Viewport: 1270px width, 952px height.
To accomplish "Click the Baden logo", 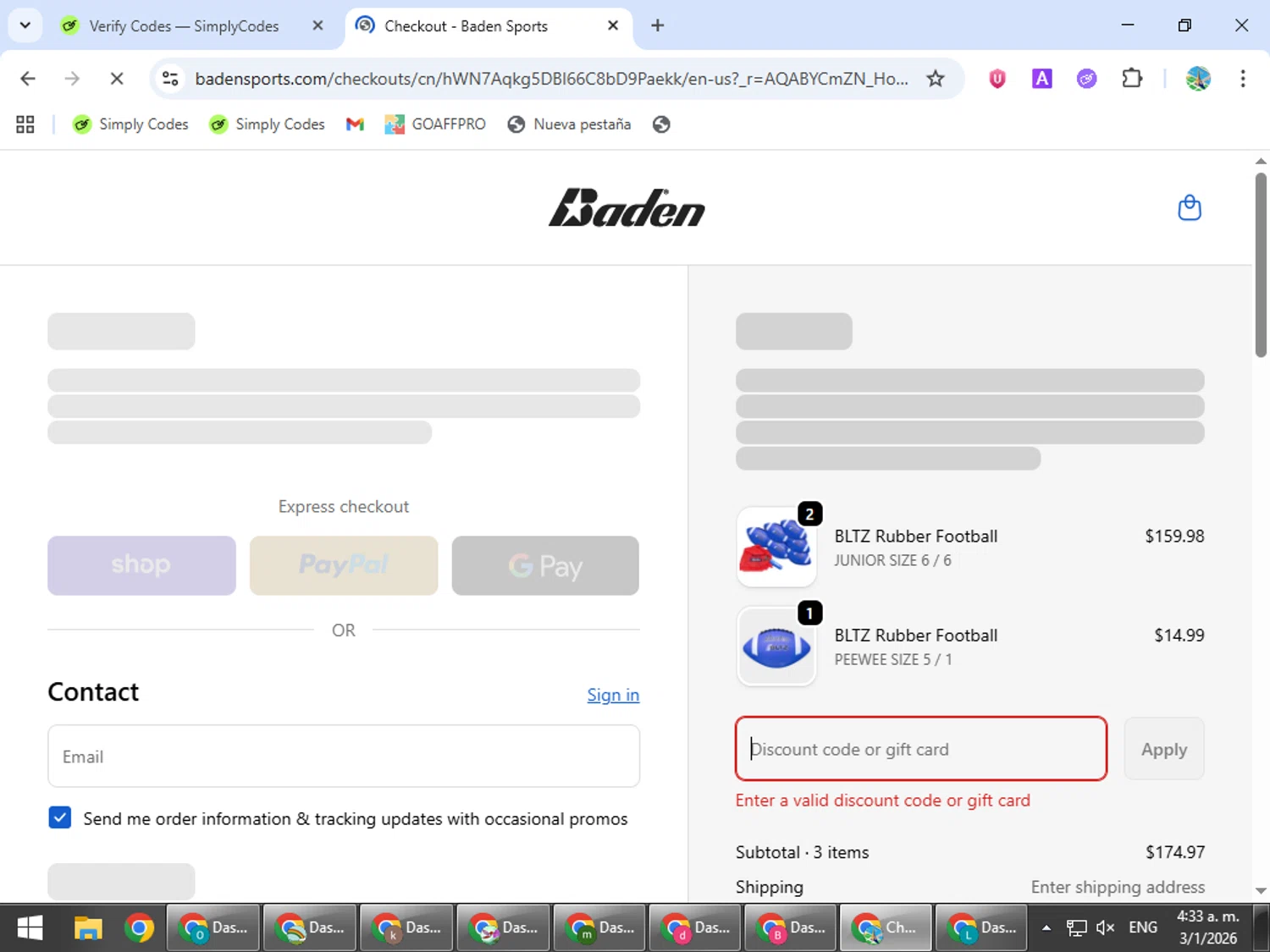I will [x=627, y=207].
